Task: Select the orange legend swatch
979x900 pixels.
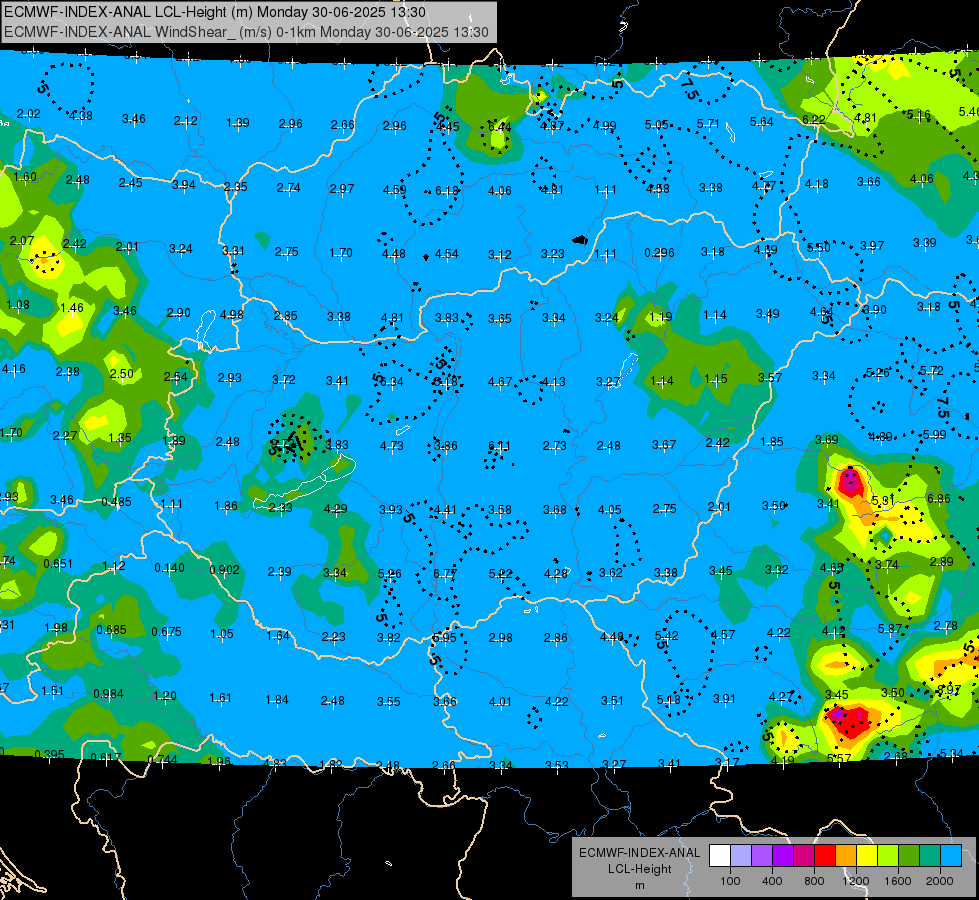Action: pos(846,856)
